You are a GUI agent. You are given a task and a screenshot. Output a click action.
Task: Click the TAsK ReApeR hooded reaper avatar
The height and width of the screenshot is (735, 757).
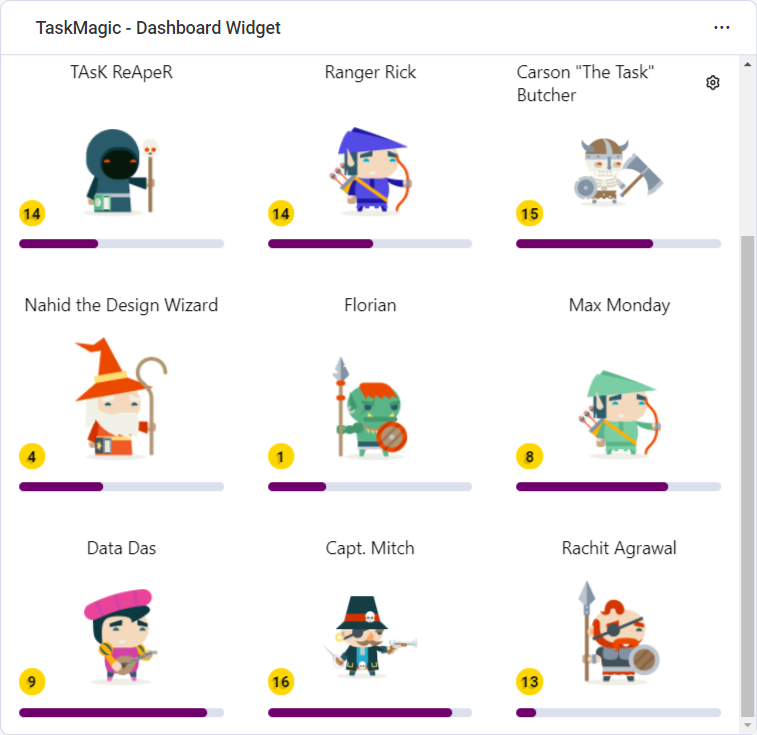[x=121, y=171]
